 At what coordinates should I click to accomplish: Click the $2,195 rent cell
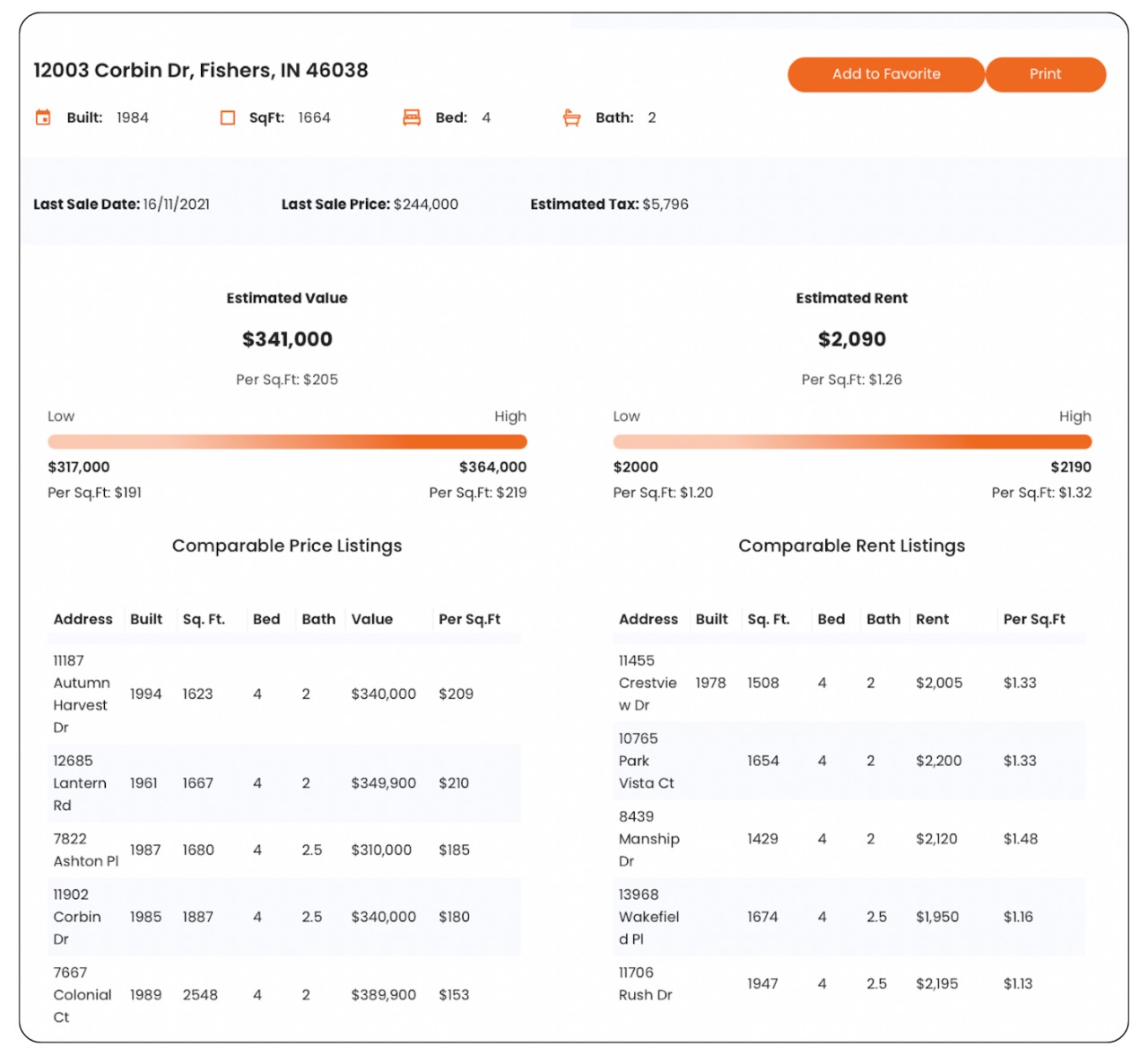coord(937,984)
